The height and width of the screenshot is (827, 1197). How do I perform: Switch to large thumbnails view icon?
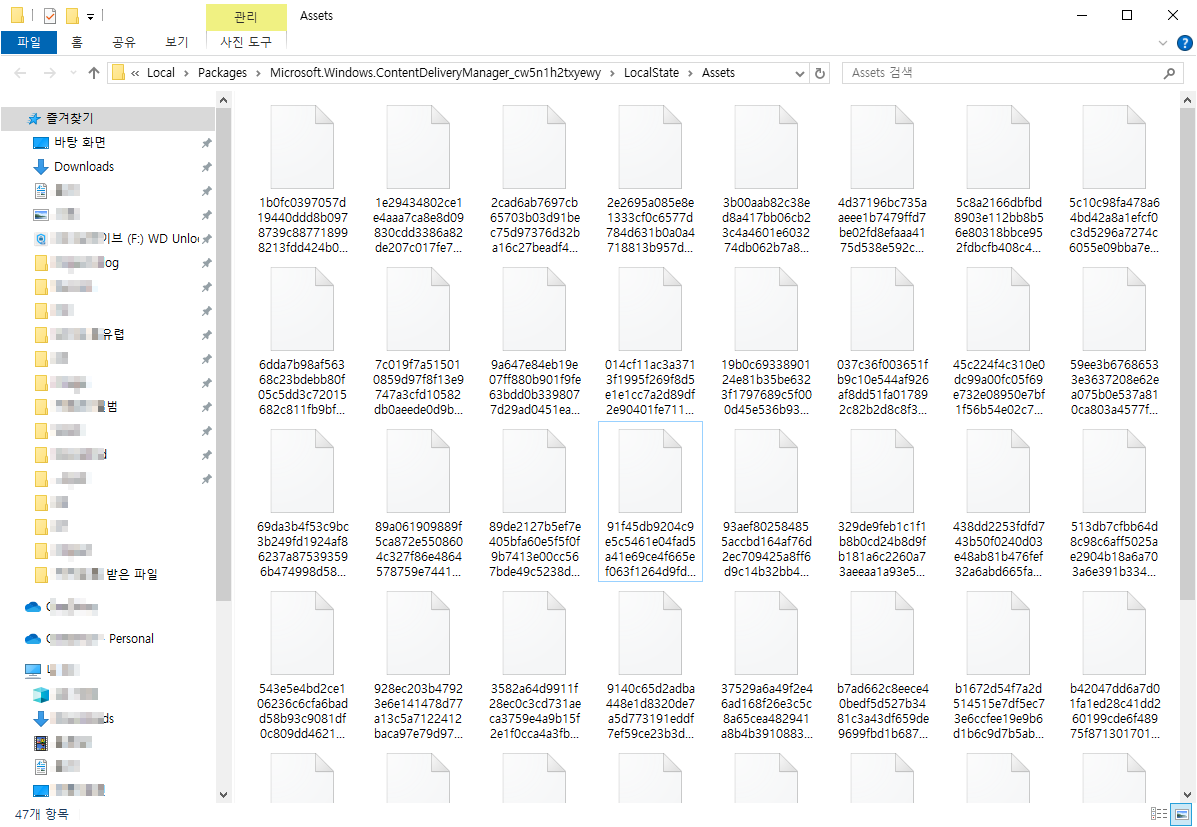tap(1181, 814)
